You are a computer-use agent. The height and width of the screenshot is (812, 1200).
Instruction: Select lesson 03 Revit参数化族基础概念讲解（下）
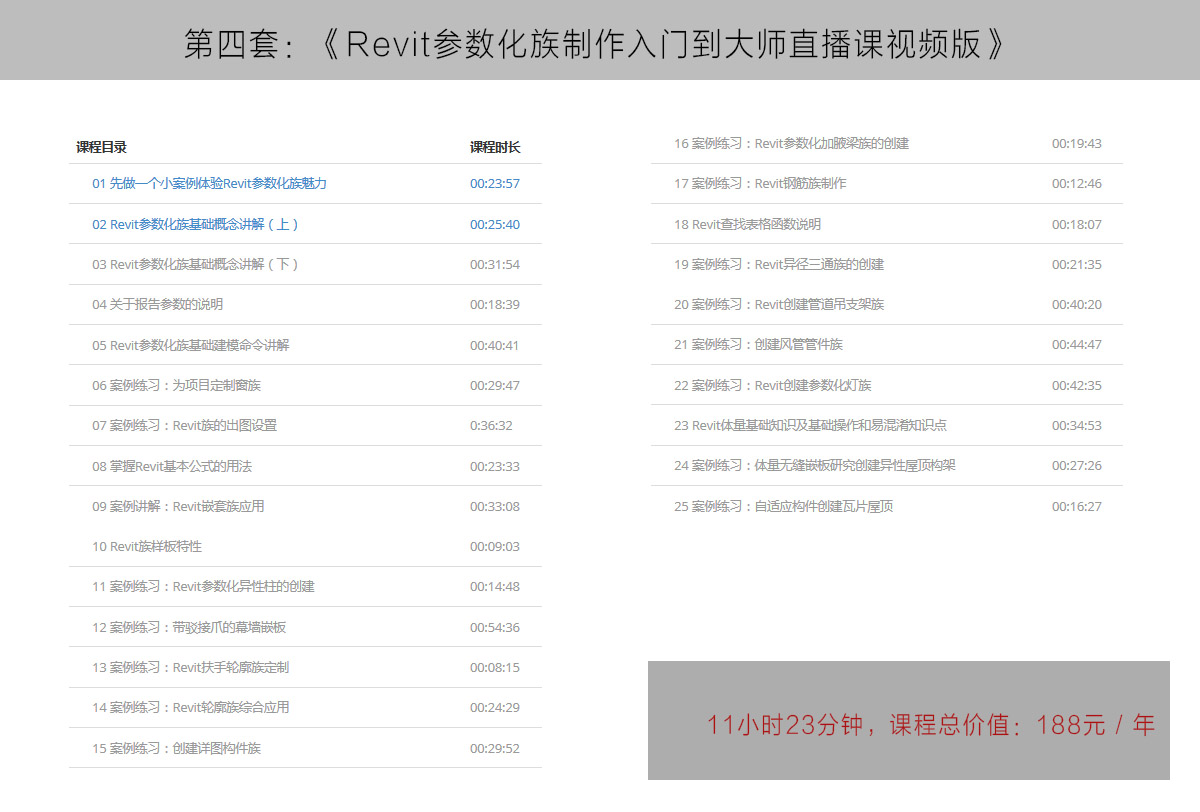(x=195, y=265)
